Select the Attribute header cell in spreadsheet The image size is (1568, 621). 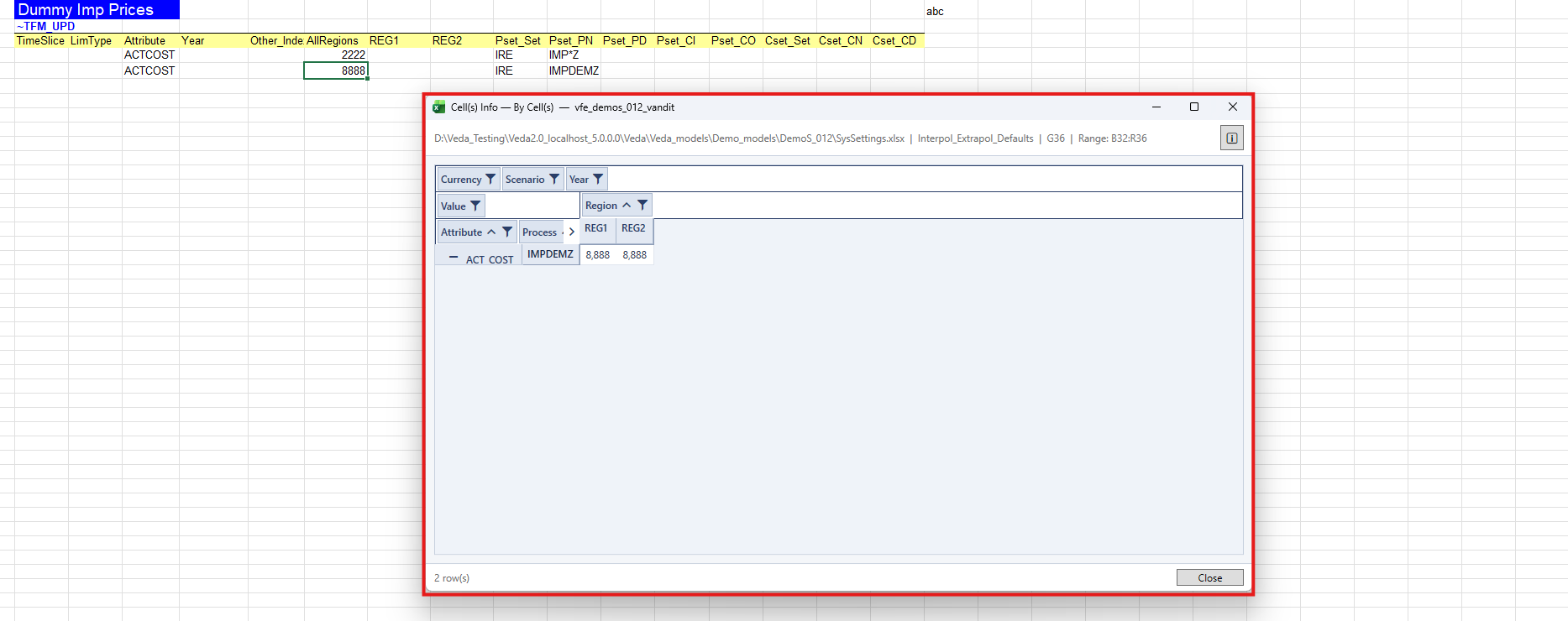150,40
